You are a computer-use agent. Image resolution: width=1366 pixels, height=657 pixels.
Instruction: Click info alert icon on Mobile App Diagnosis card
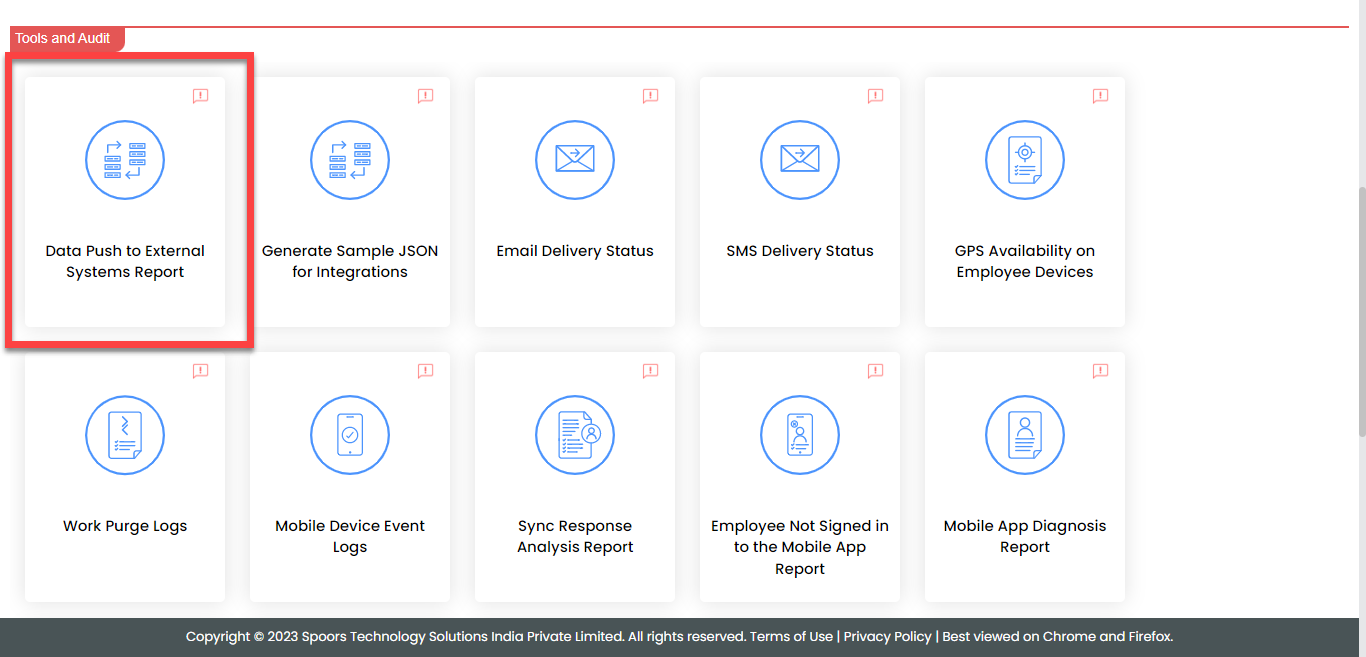point(1100,371)
